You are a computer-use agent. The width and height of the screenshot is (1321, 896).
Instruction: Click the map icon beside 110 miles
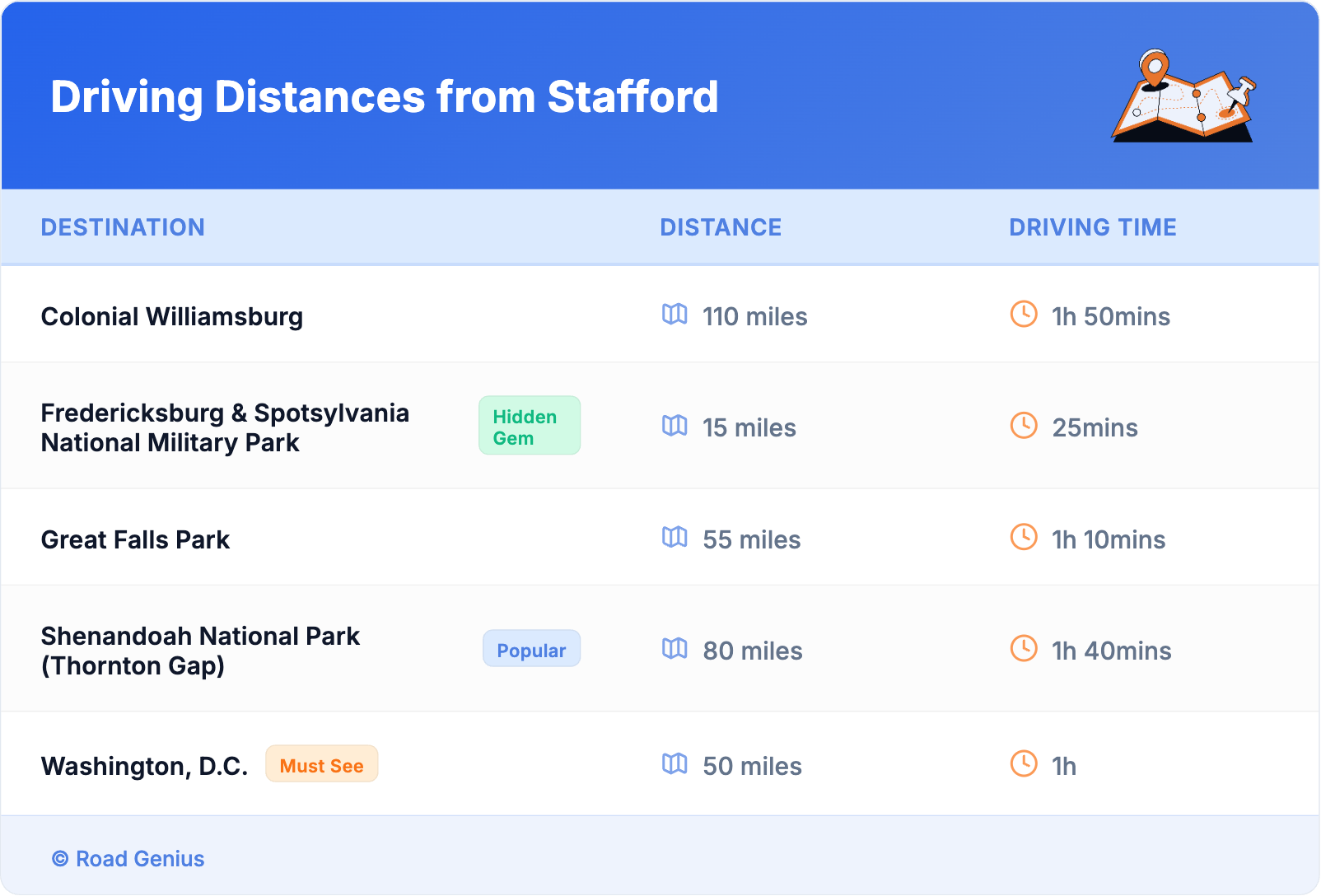click(x=675, y=315)
